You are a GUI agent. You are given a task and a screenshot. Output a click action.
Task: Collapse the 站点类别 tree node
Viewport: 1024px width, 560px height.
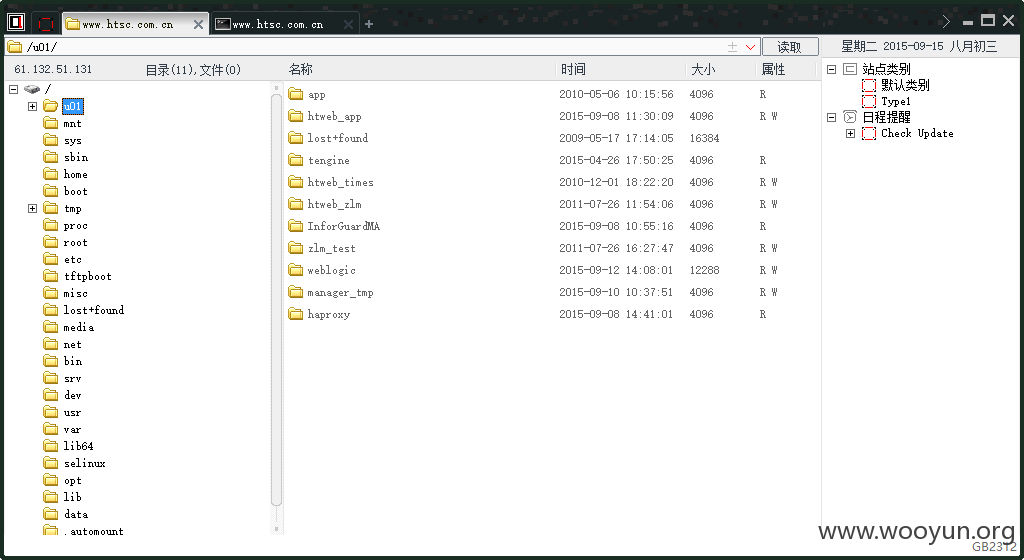click(831, 69)
